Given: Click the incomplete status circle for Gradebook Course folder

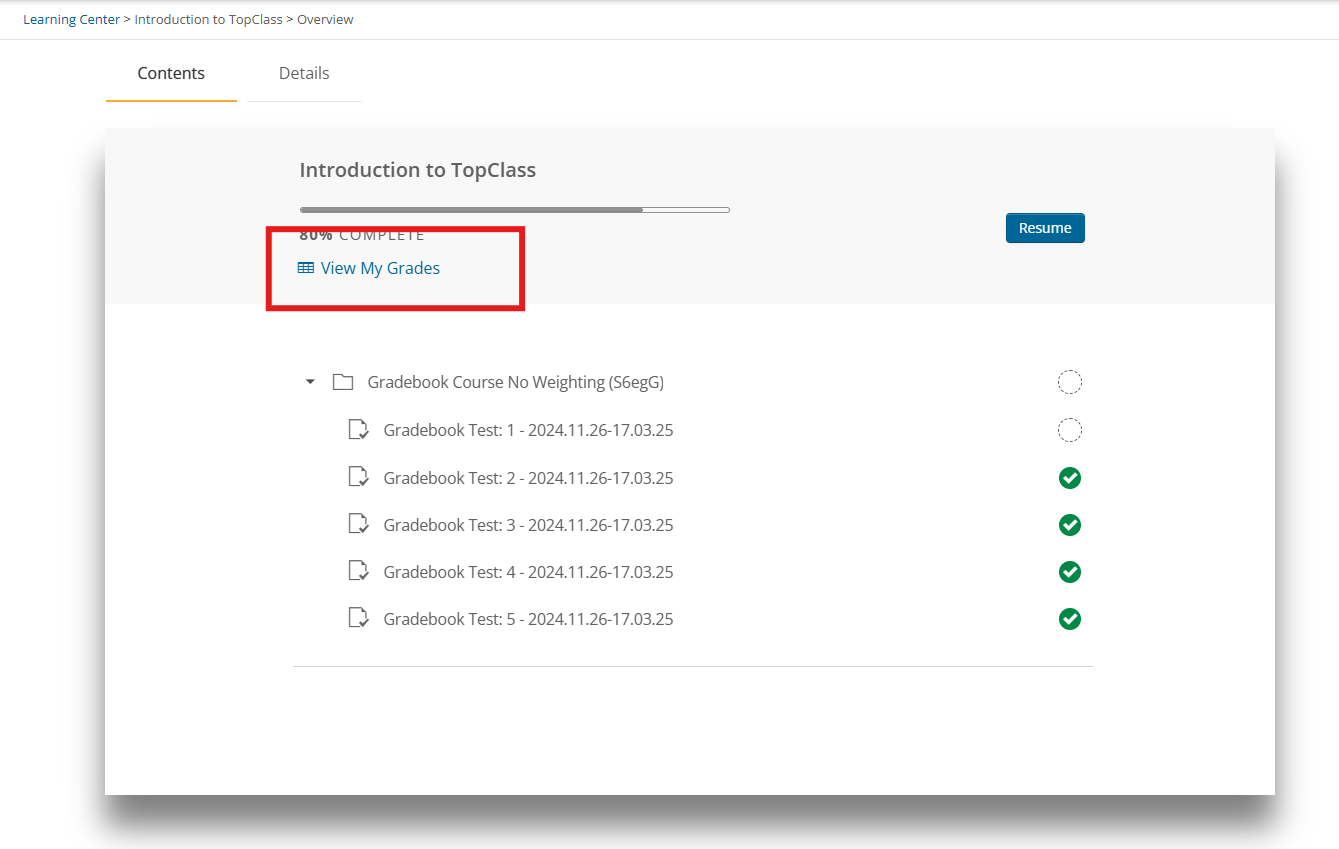Looking at the screenshot, I should point(1070,382).
